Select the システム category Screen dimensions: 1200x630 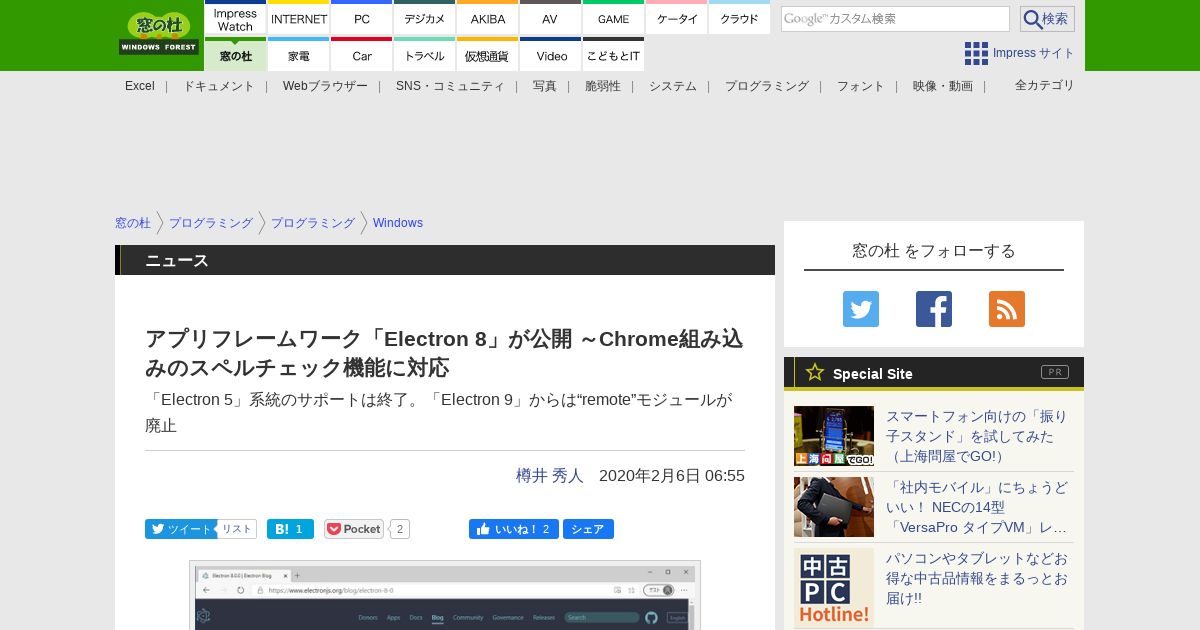673,86
